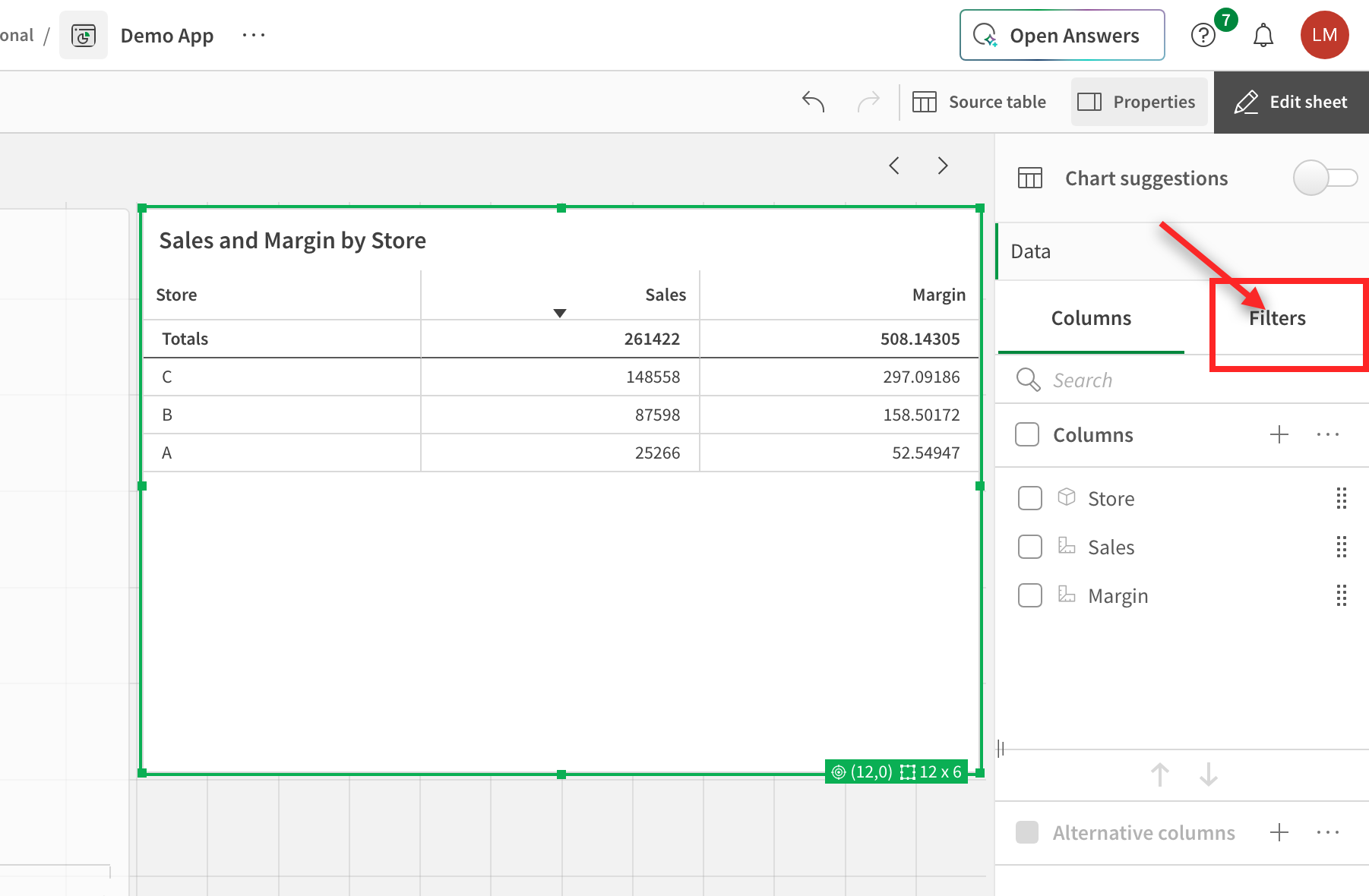1369x896 pixels.
Task: Toggle Chart suggestions switch
Action: [1326, 178]
